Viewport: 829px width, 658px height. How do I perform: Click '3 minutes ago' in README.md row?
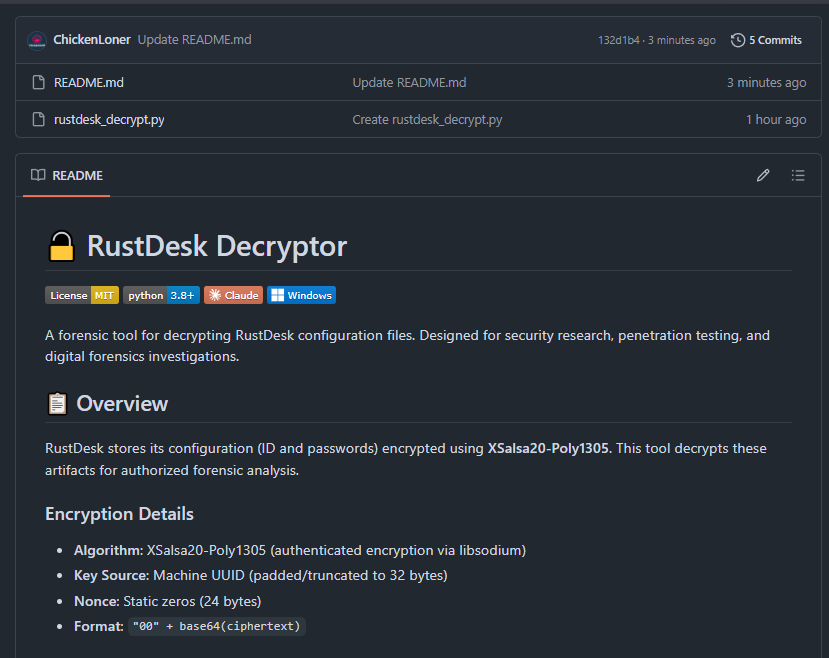click(766, 82)
